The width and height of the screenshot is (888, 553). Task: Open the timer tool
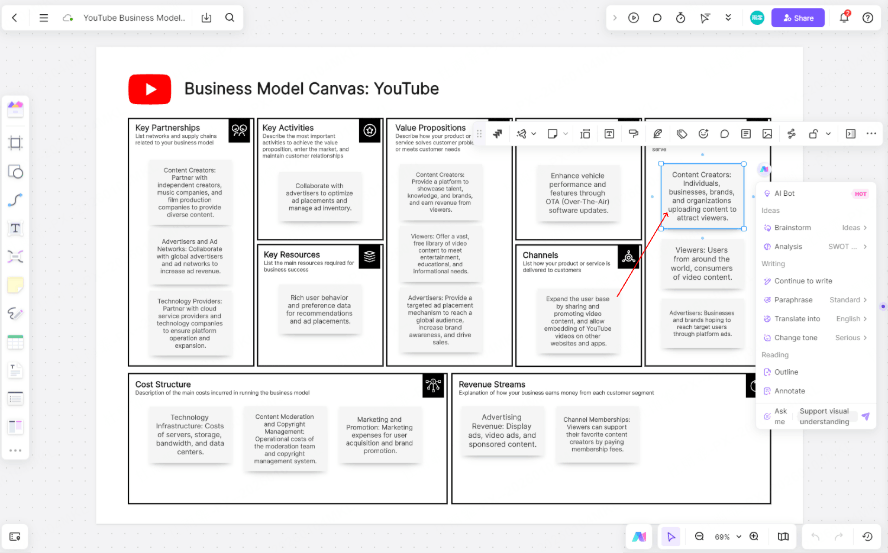(x=680, y=18)
